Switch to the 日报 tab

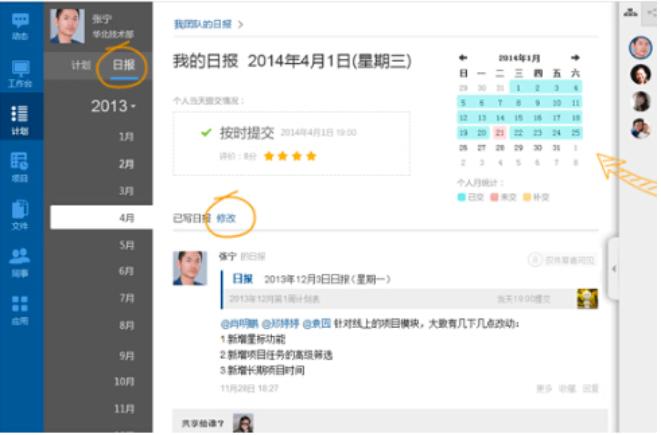click(x=124, y=65)
